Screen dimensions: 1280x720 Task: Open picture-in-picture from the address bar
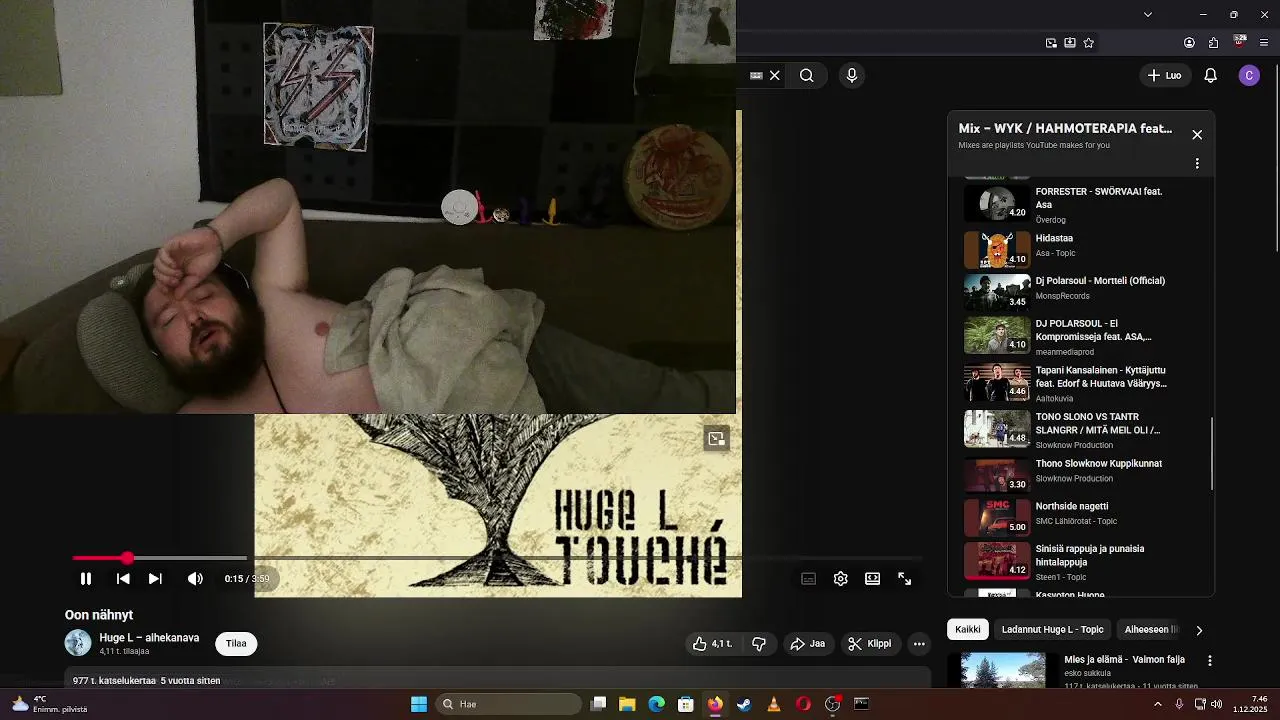1051,43
